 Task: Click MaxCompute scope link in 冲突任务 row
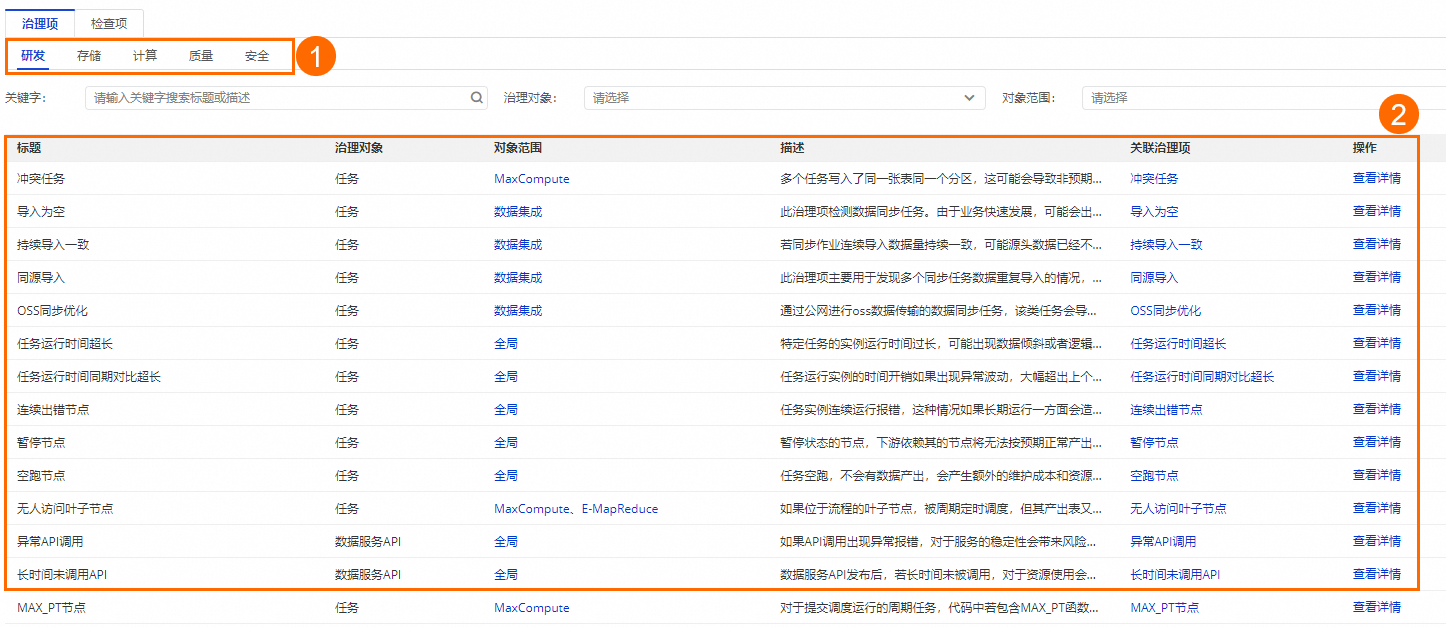coord(531,179)
